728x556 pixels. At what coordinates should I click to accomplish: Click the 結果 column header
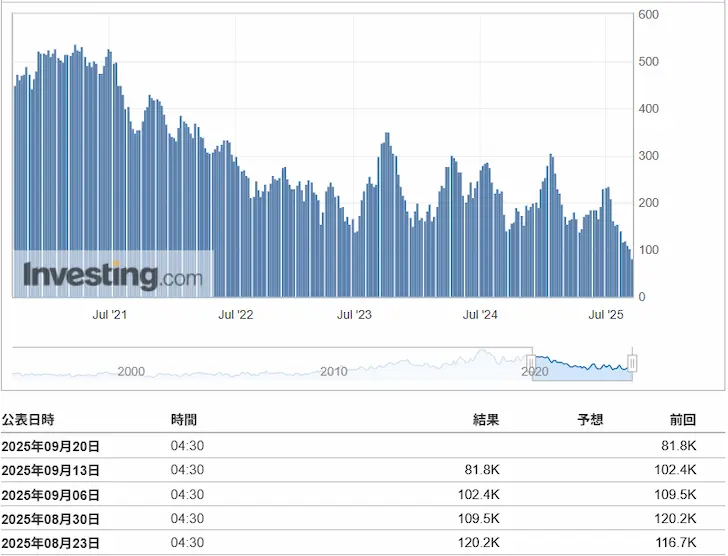click(485, 420)
